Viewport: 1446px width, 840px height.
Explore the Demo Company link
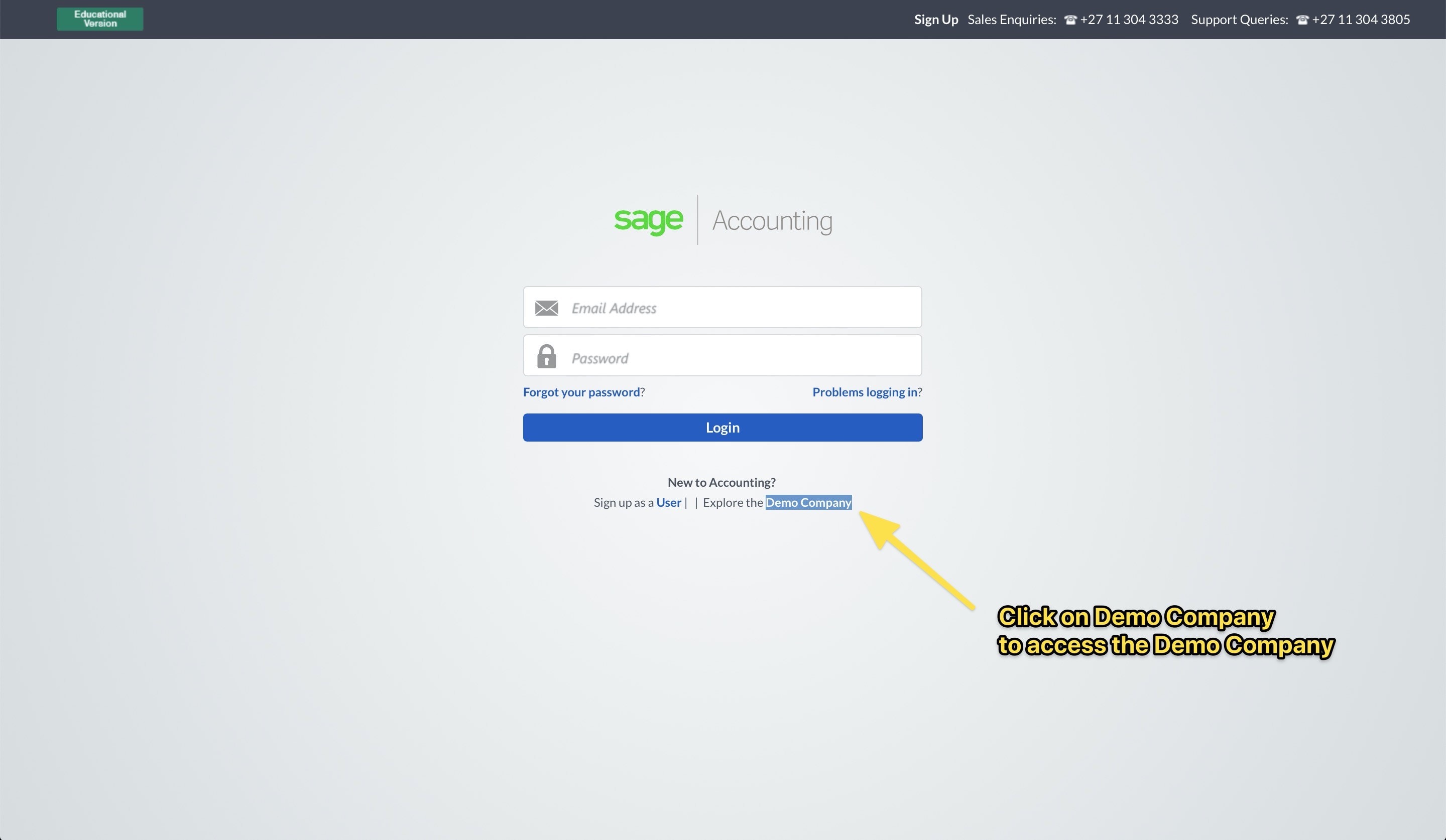tap(808, 503)
